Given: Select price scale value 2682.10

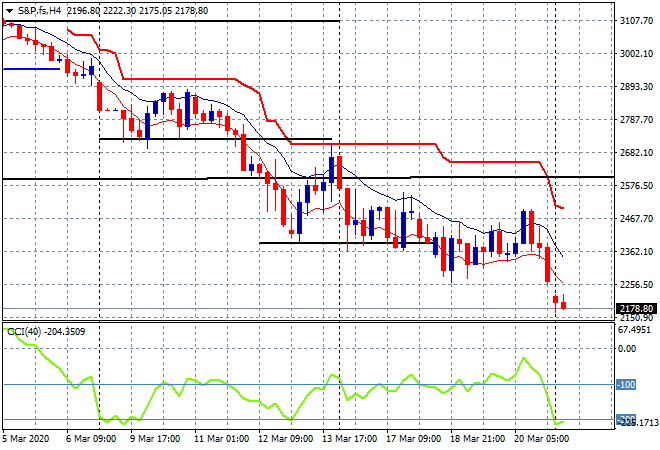Looking at the screenshot, I should [x=636, y=152].
